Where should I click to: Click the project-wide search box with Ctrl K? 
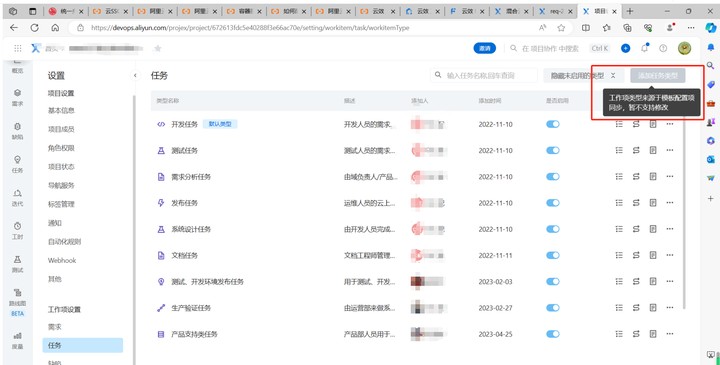coord(559,48)
